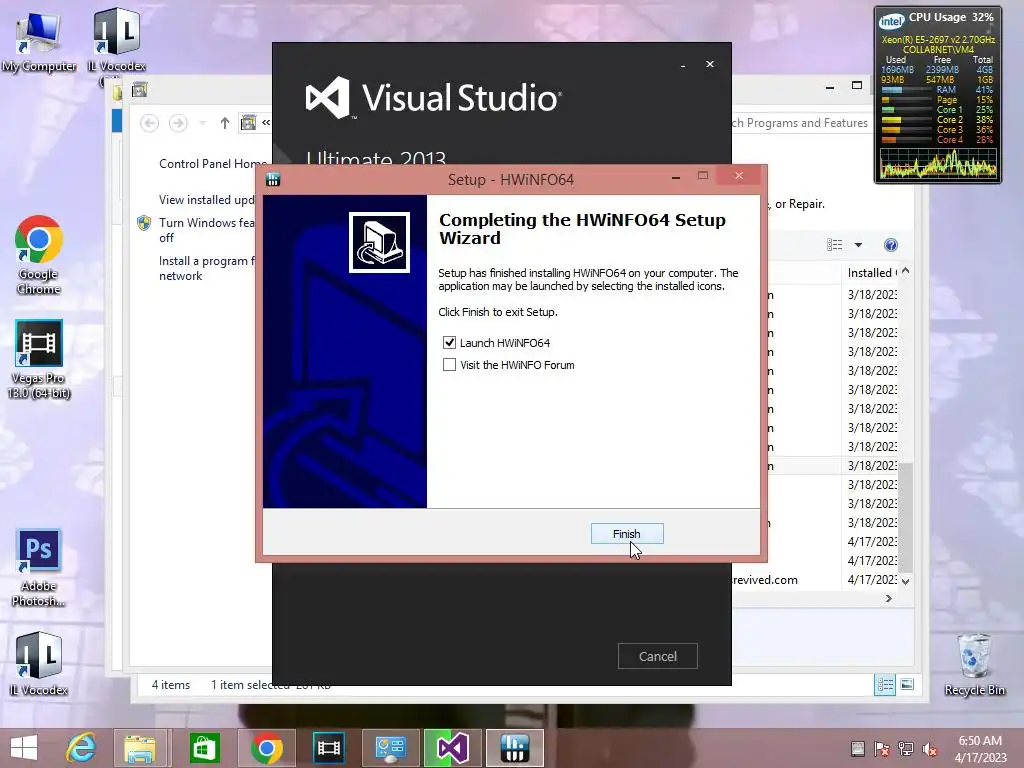Viewport: 1024px width, 768px height.
Task: Click the folder icon in back explorer window
Action: coord(118,91)
